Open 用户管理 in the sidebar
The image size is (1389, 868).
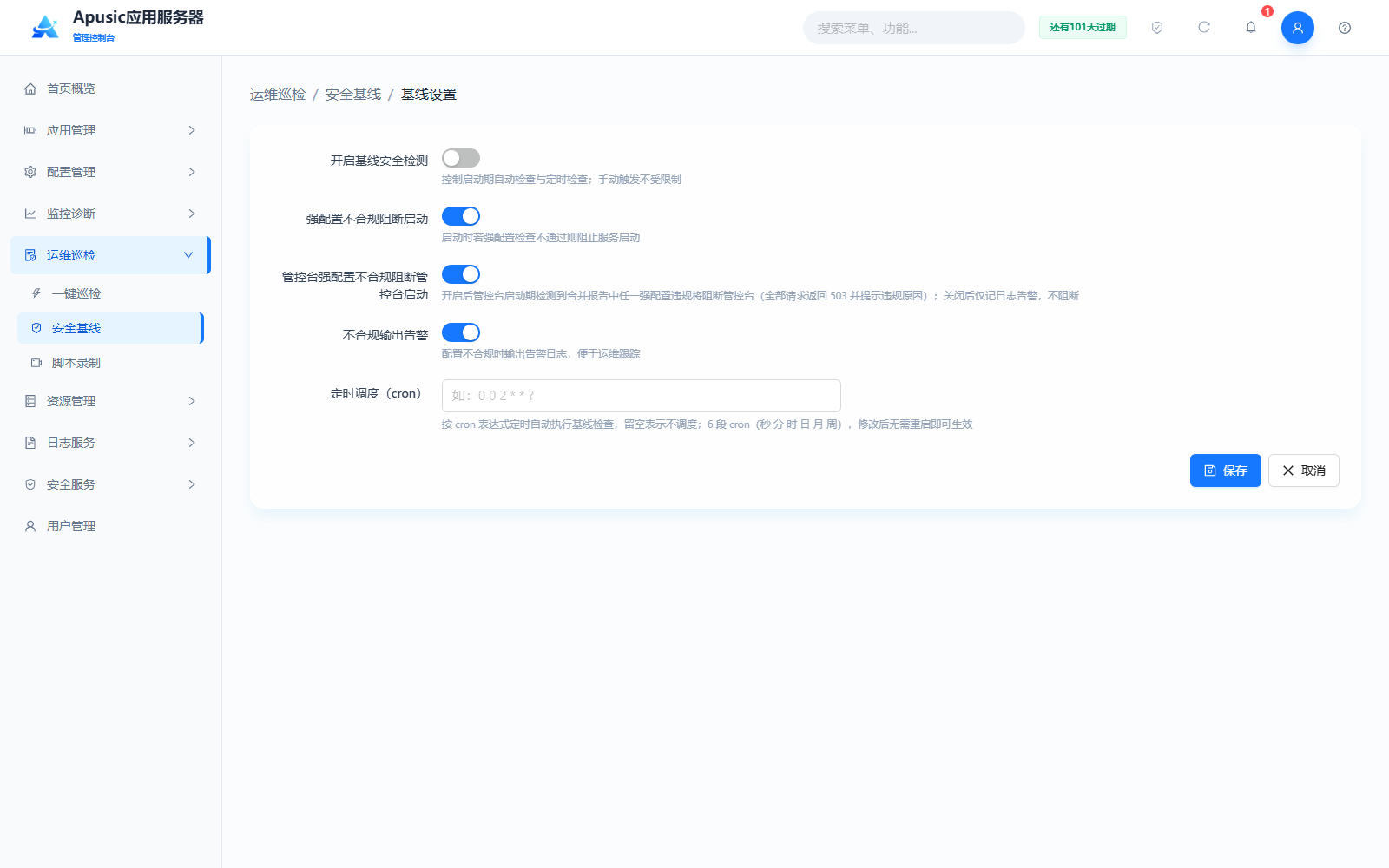tap(110, 526)
